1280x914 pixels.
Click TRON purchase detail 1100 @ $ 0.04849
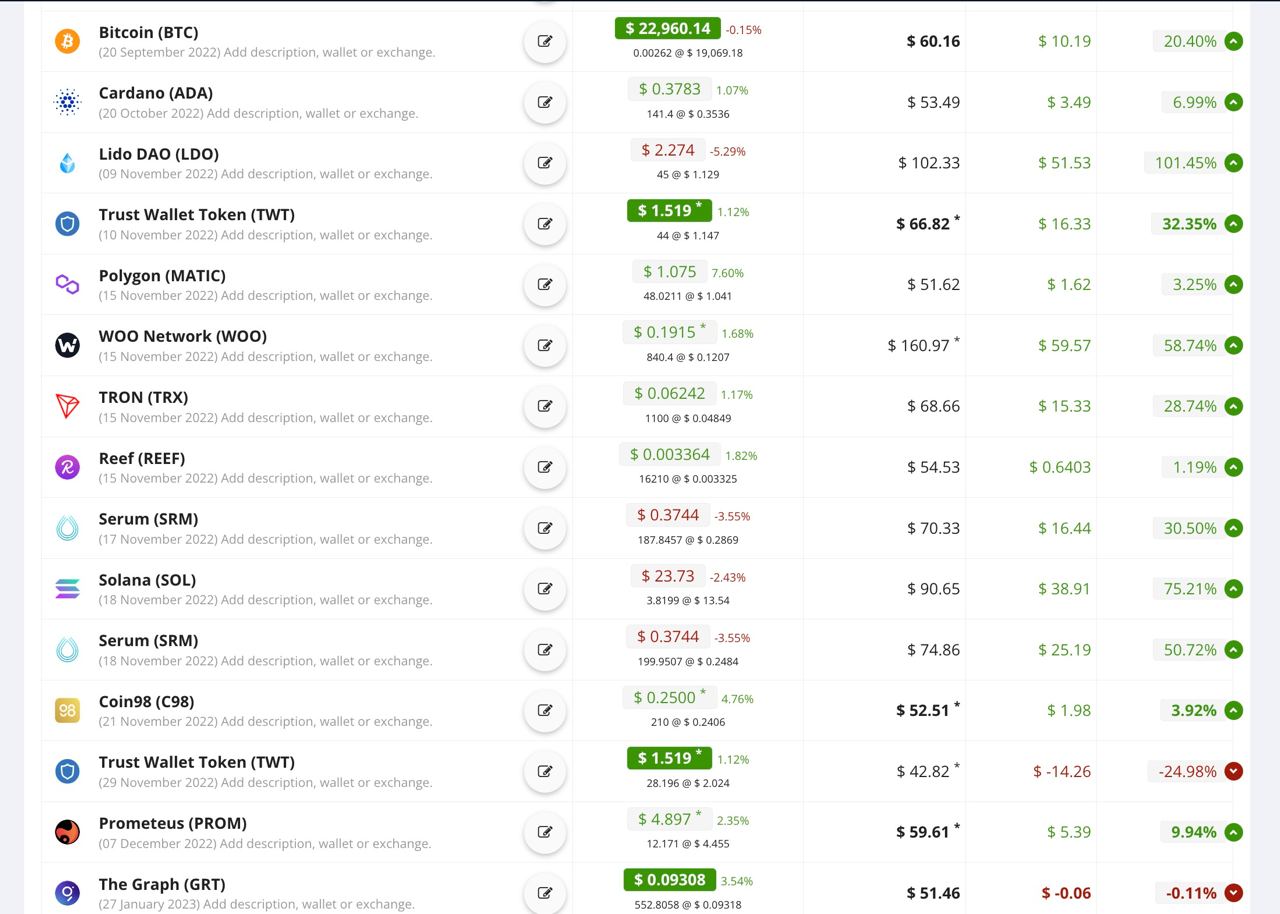pos(688,418)
